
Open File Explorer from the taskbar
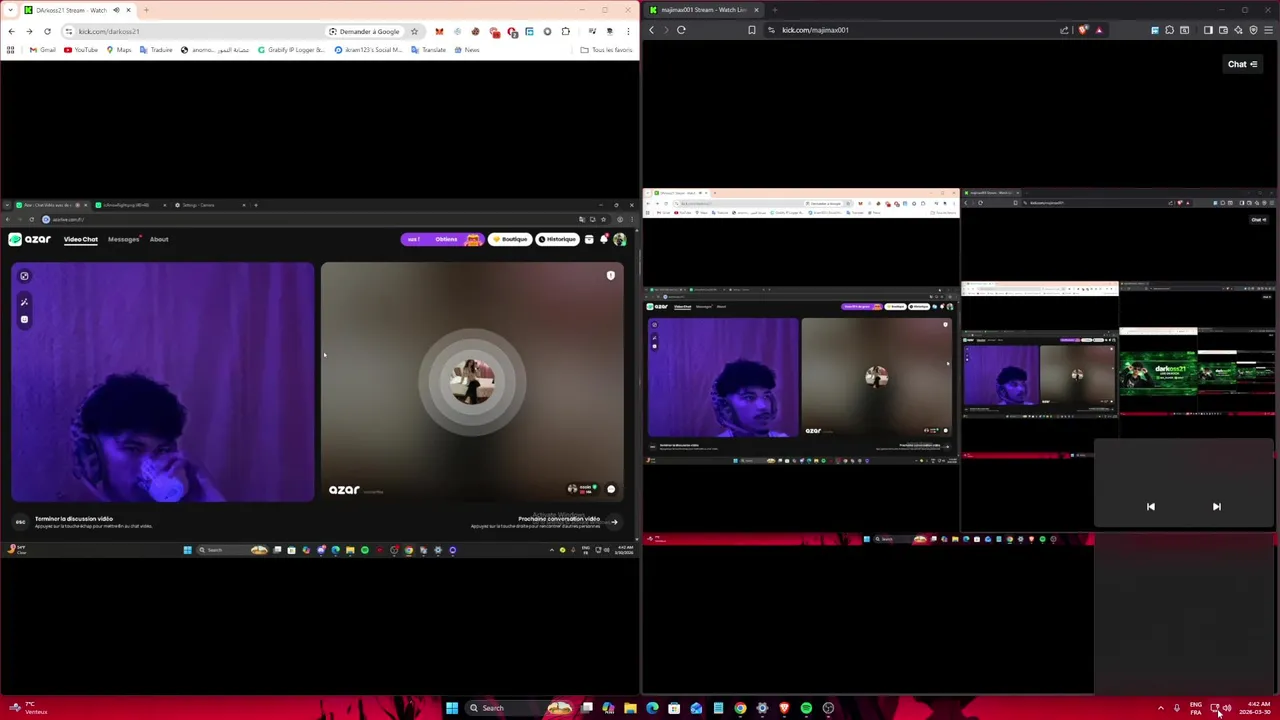pos(630,708)
